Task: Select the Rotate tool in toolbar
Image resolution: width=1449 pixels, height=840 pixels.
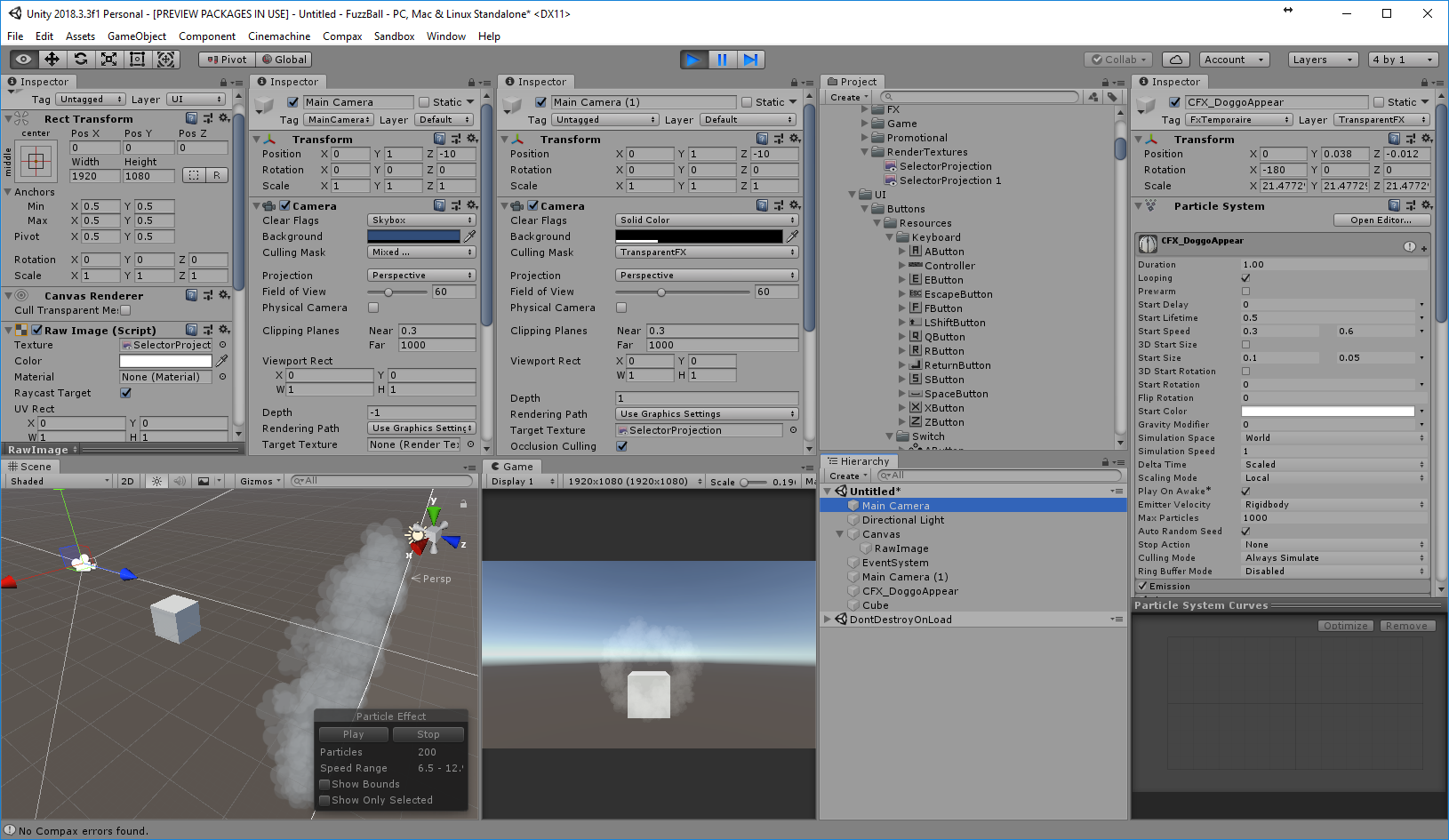Action: 81,60
